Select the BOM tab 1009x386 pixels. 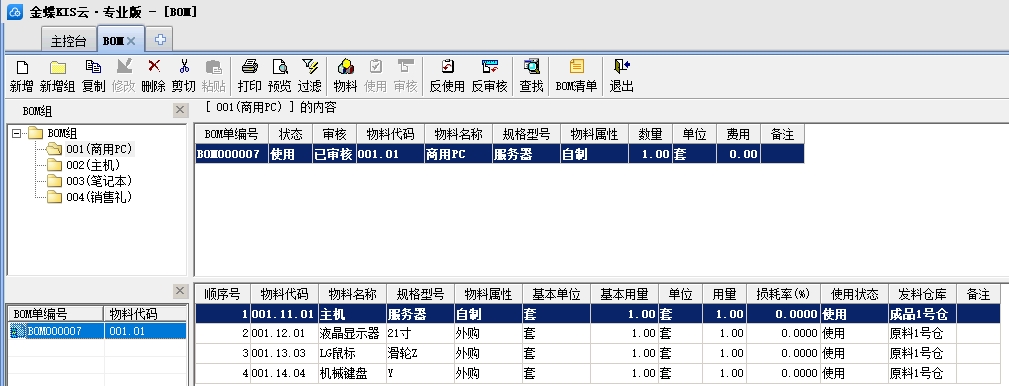(113, 41)
